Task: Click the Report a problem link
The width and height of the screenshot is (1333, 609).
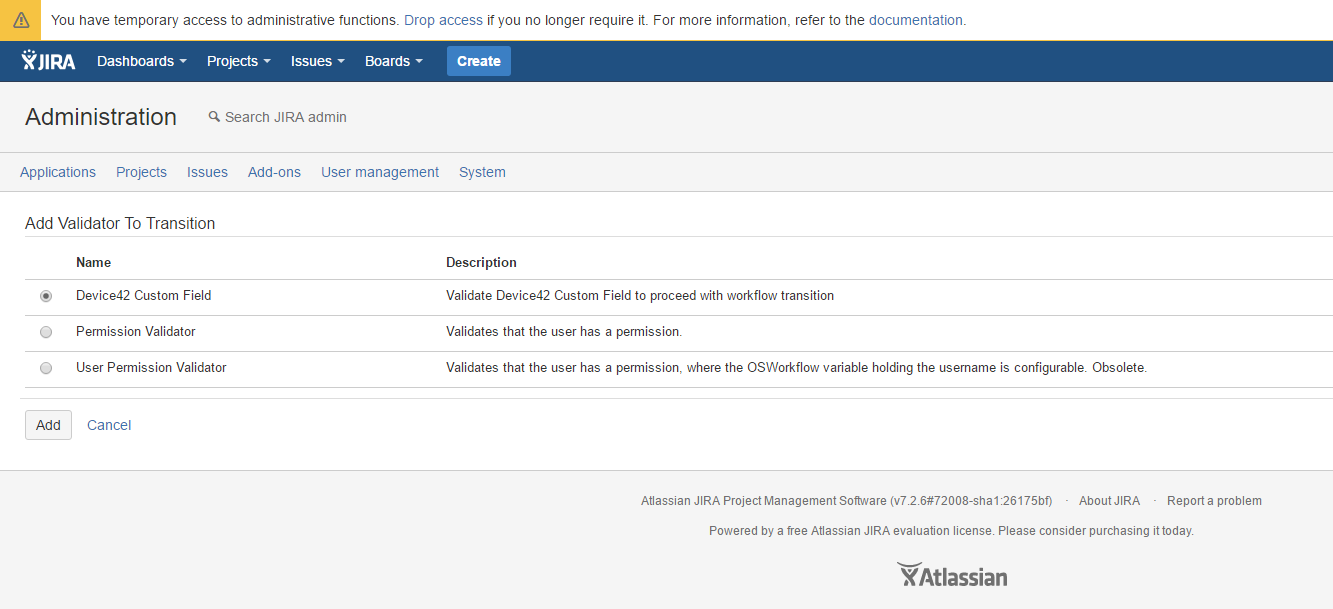Action: (x=1214, y=501)
